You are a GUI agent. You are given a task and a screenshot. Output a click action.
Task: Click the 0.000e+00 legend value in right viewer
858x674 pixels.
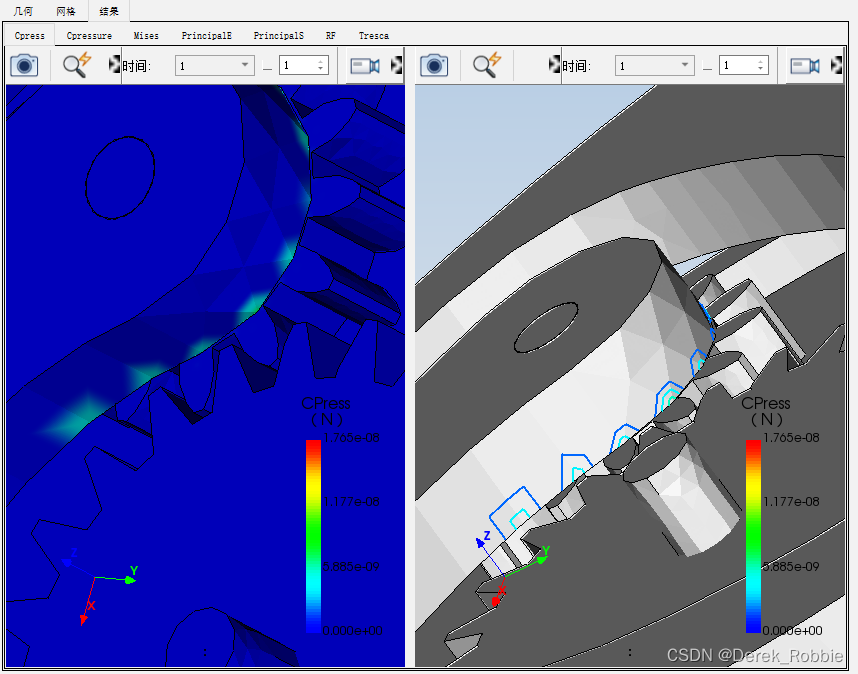click(792, 631)
